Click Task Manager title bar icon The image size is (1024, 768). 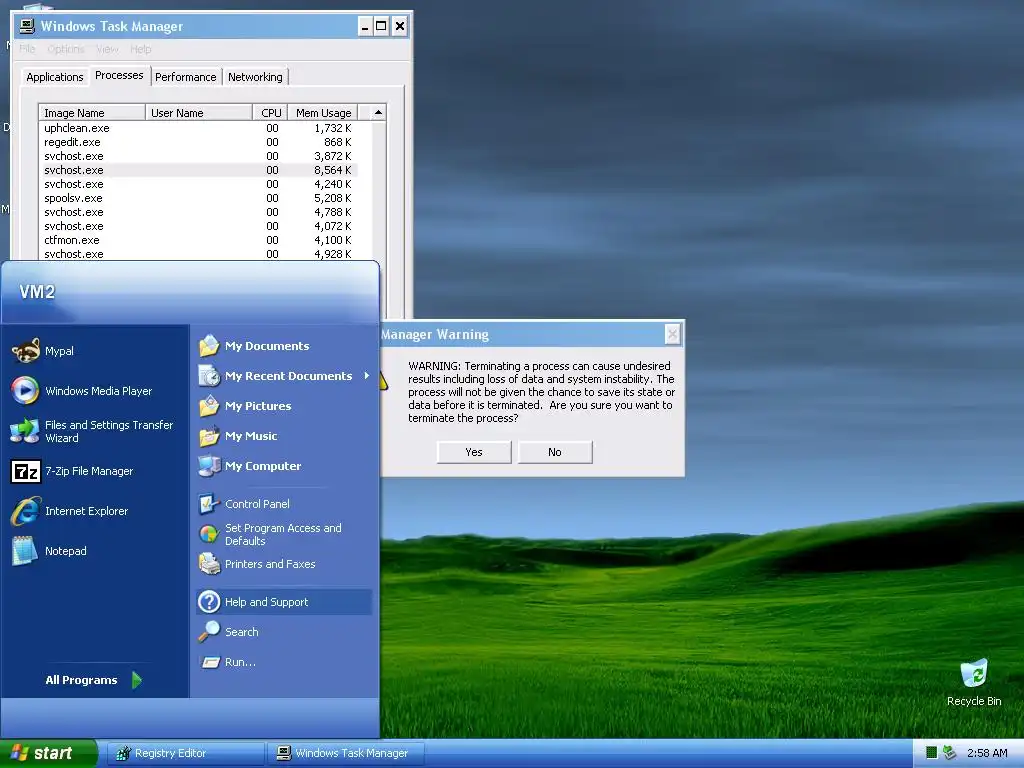click(x=27, y=26)
